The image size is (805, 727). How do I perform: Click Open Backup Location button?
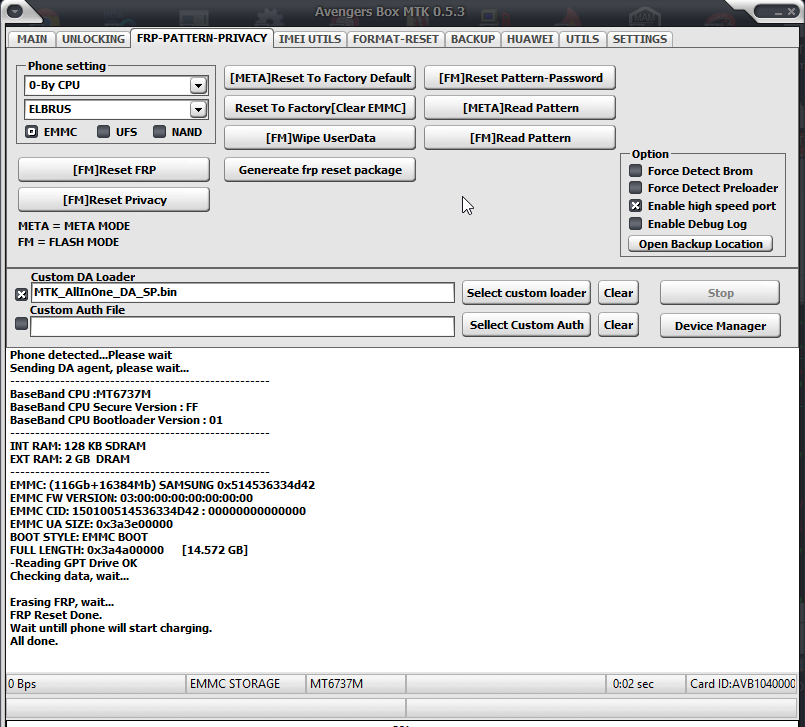(x=700, y=244)
